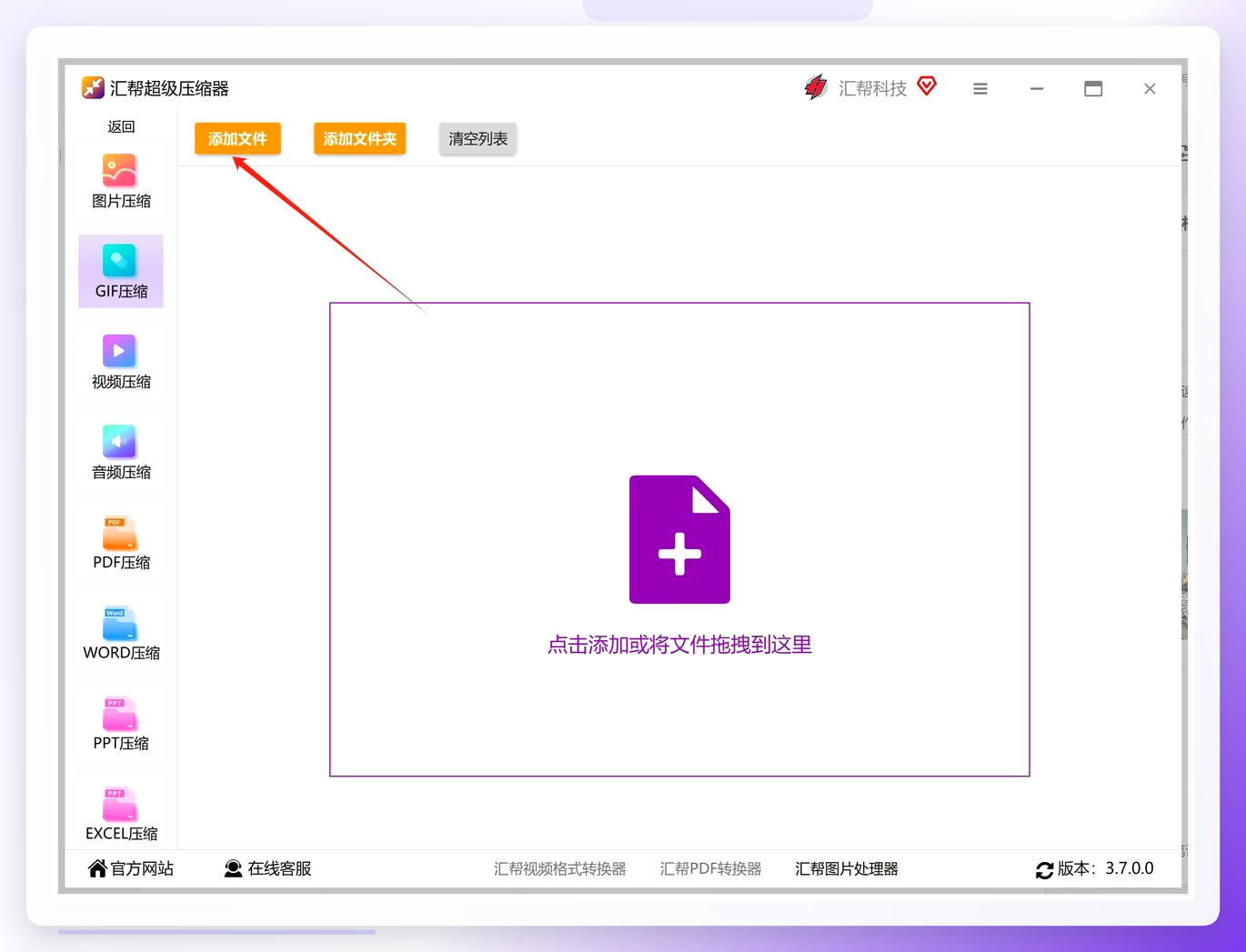Open the PPT压缩 icon
The image size is (1246, 952).
click(x=119, y=713)
